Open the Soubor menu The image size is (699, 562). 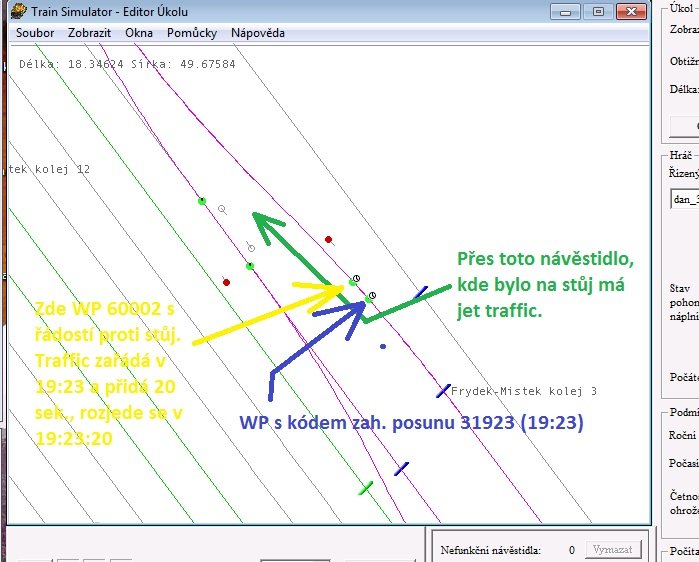(35, 32)
